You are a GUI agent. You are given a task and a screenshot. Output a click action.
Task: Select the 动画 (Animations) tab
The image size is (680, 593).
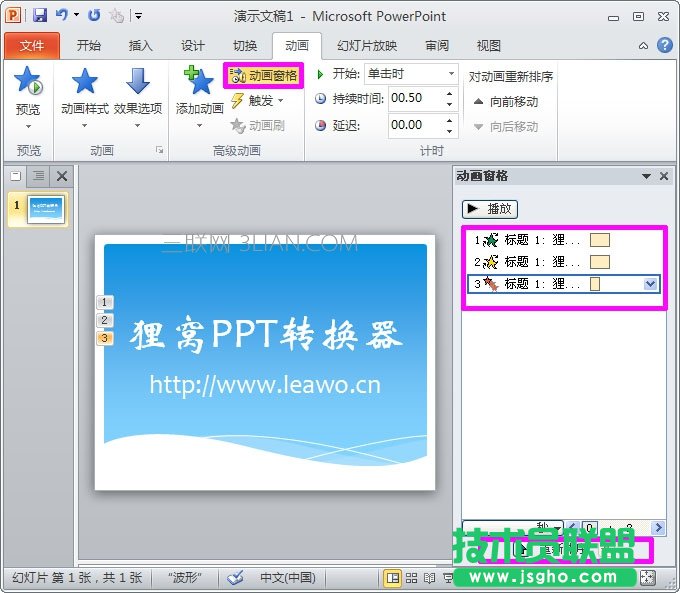pyautogui.click(x=297, y=46)
